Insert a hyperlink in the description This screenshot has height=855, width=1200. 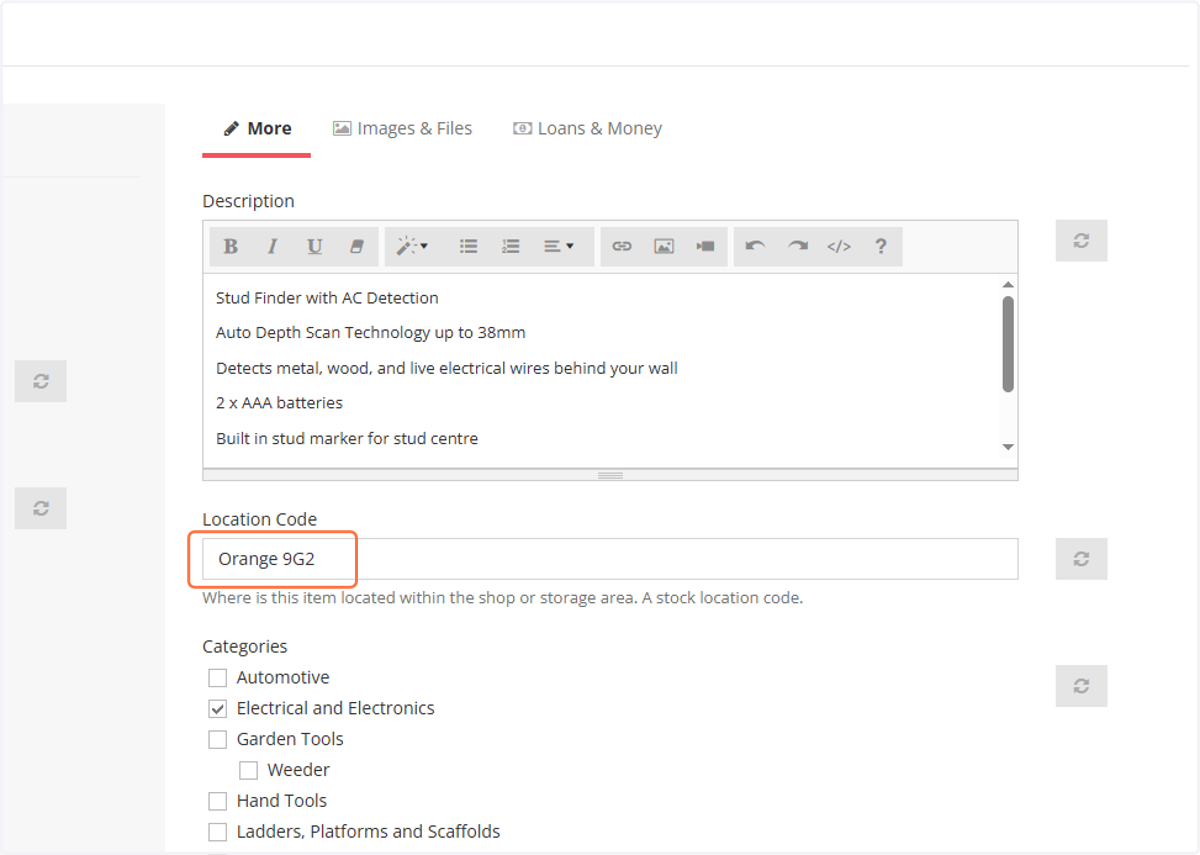[622, 246]
